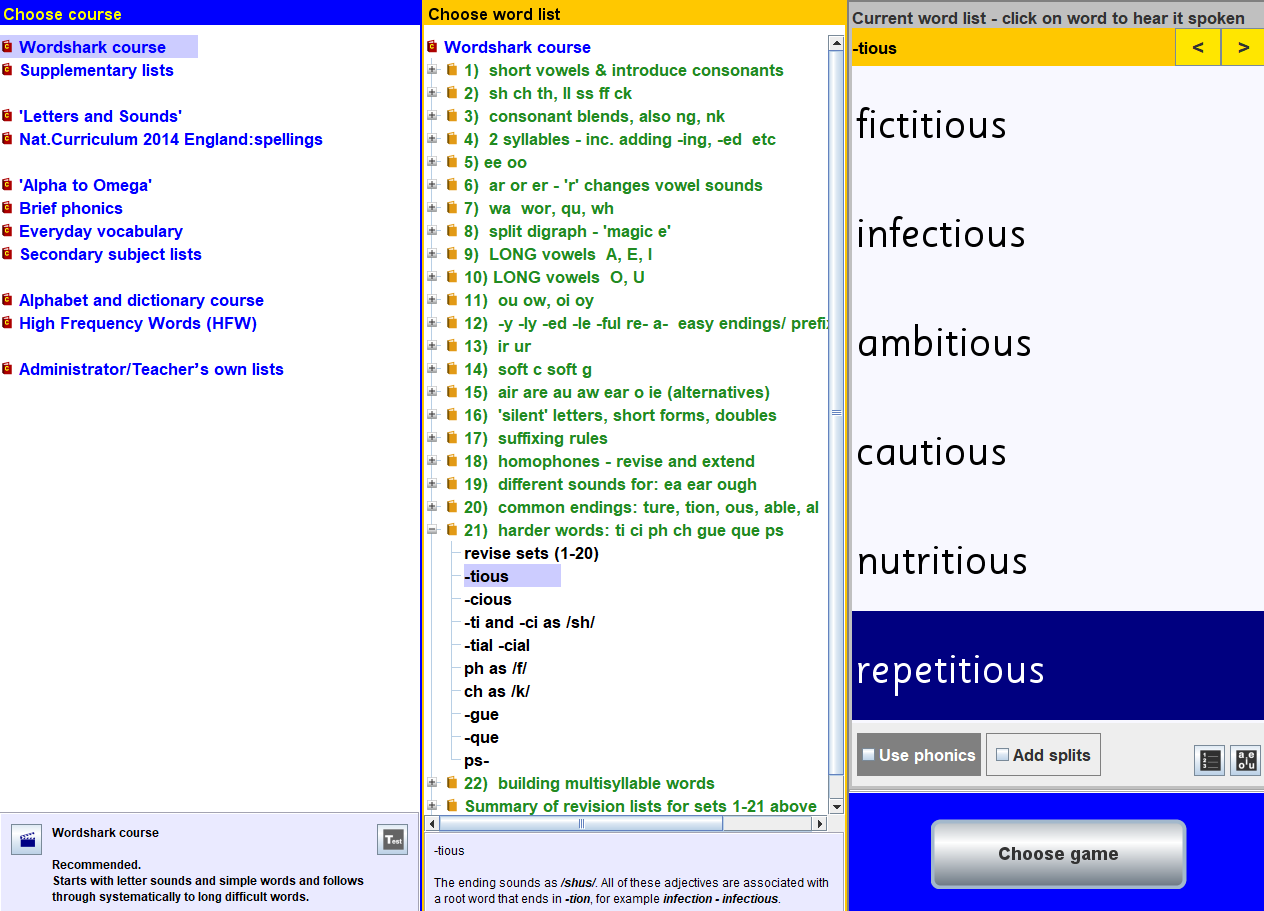
Task: Expand set 18 homophones list
Action: pos(430,461)
